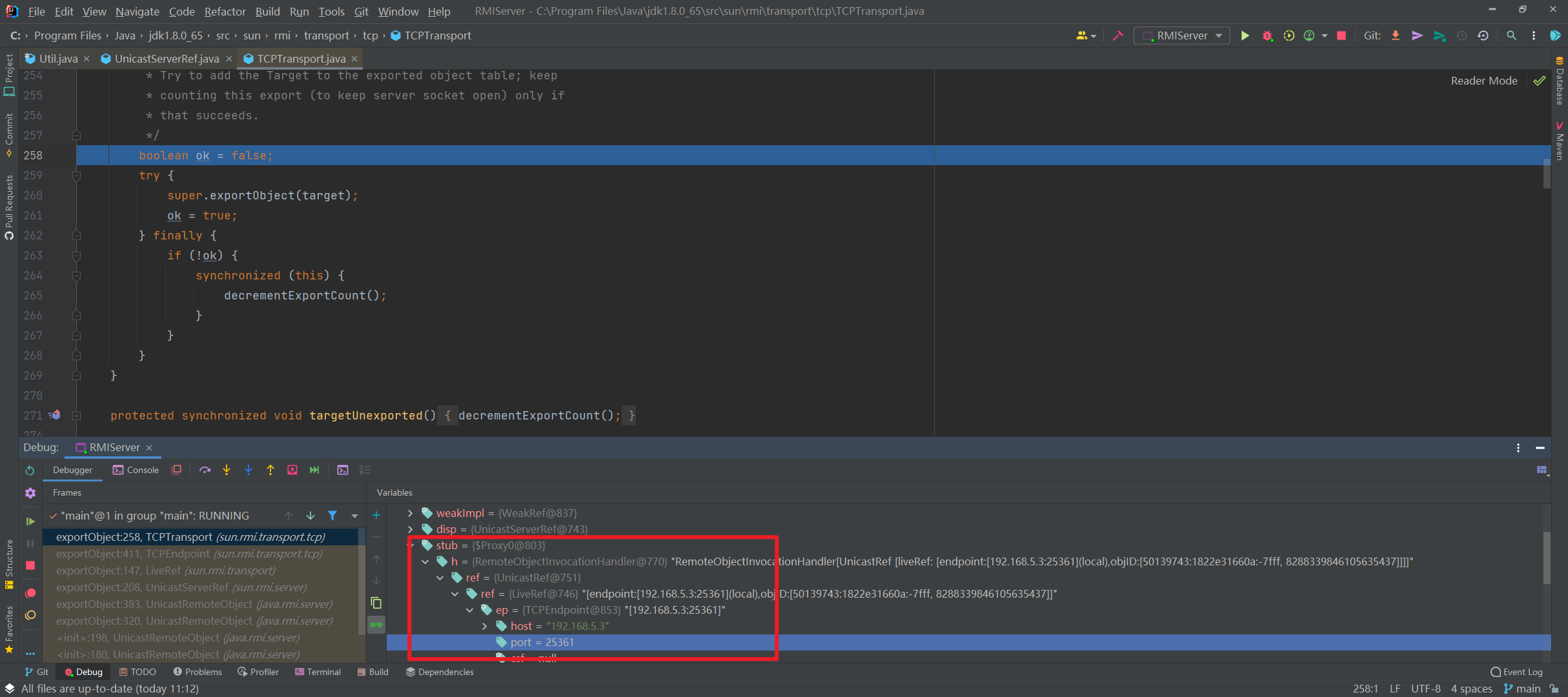Expand the weakImpl variable node
The image size is (1568, 697).
click(x=410, y=513)
